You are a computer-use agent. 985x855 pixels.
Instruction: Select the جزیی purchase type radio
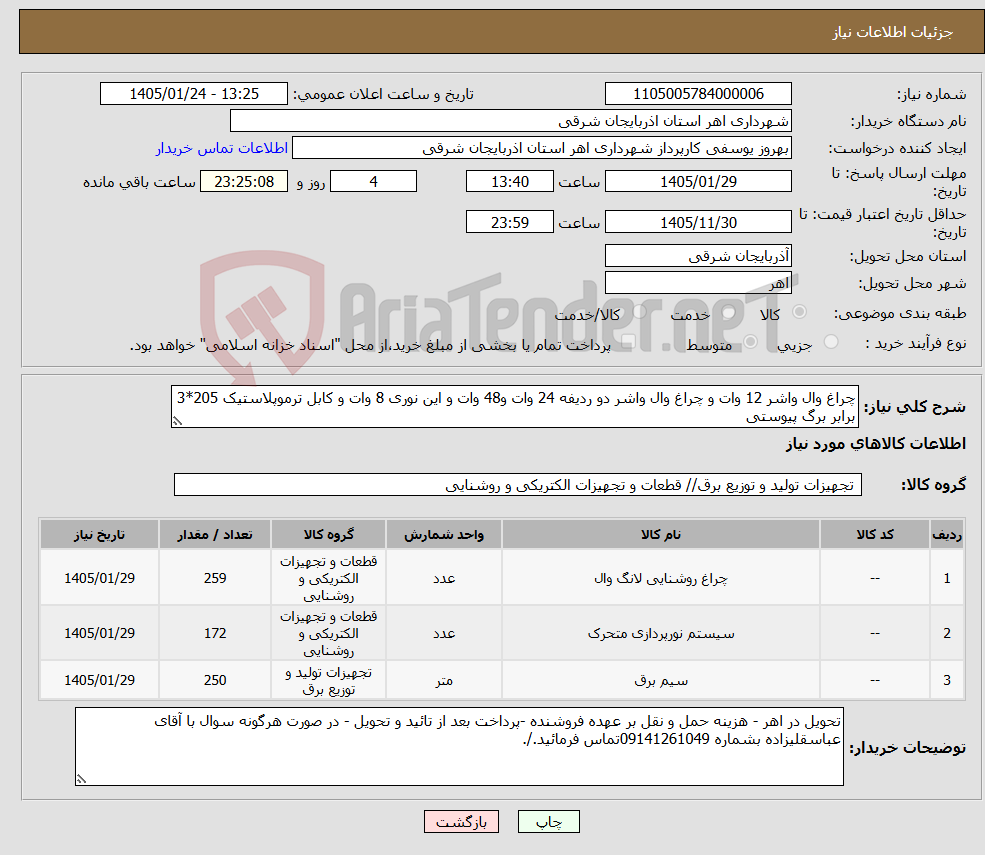pos(830,342)
